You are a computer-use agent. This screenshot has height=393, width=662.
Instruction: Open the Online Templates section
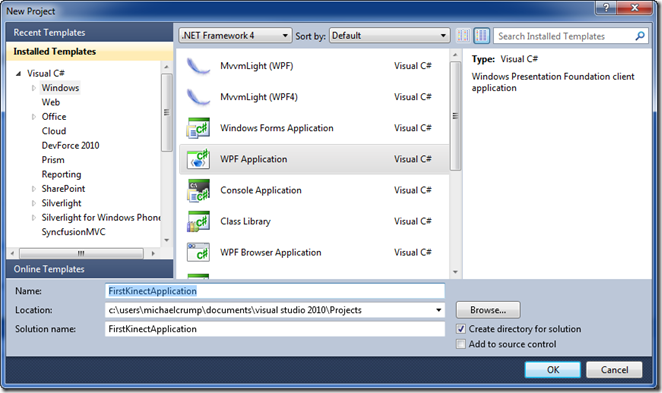pos(90,269)
